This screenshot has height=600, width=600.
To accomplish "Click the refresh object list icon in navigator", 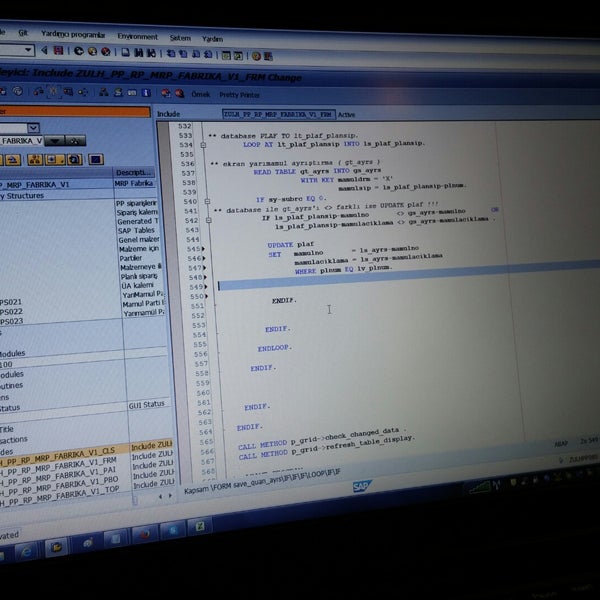I will 75,160.
